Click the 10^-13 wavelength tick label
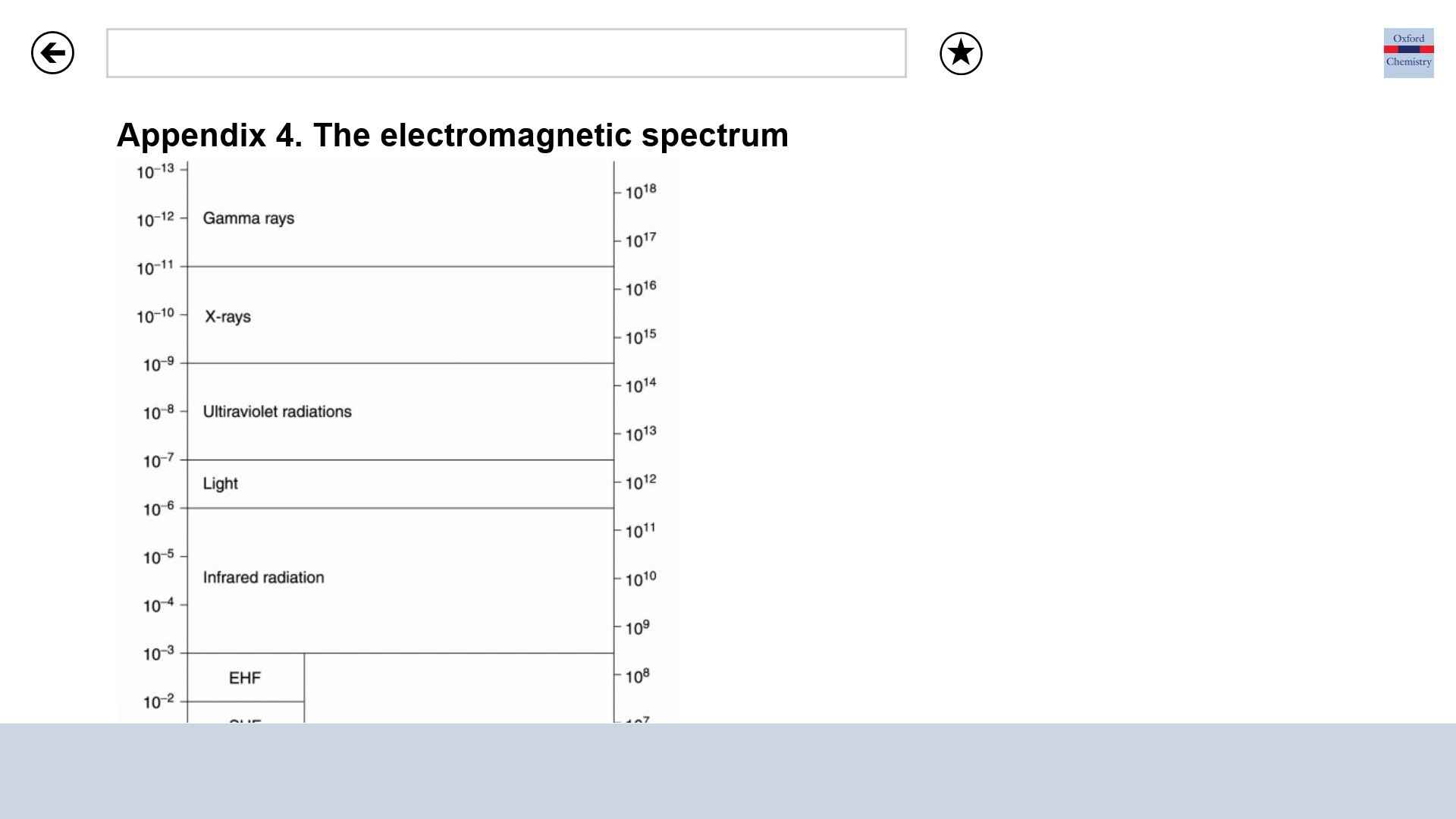The height and width of the screenshot is (819, 1456). click(x=155, y=172)
